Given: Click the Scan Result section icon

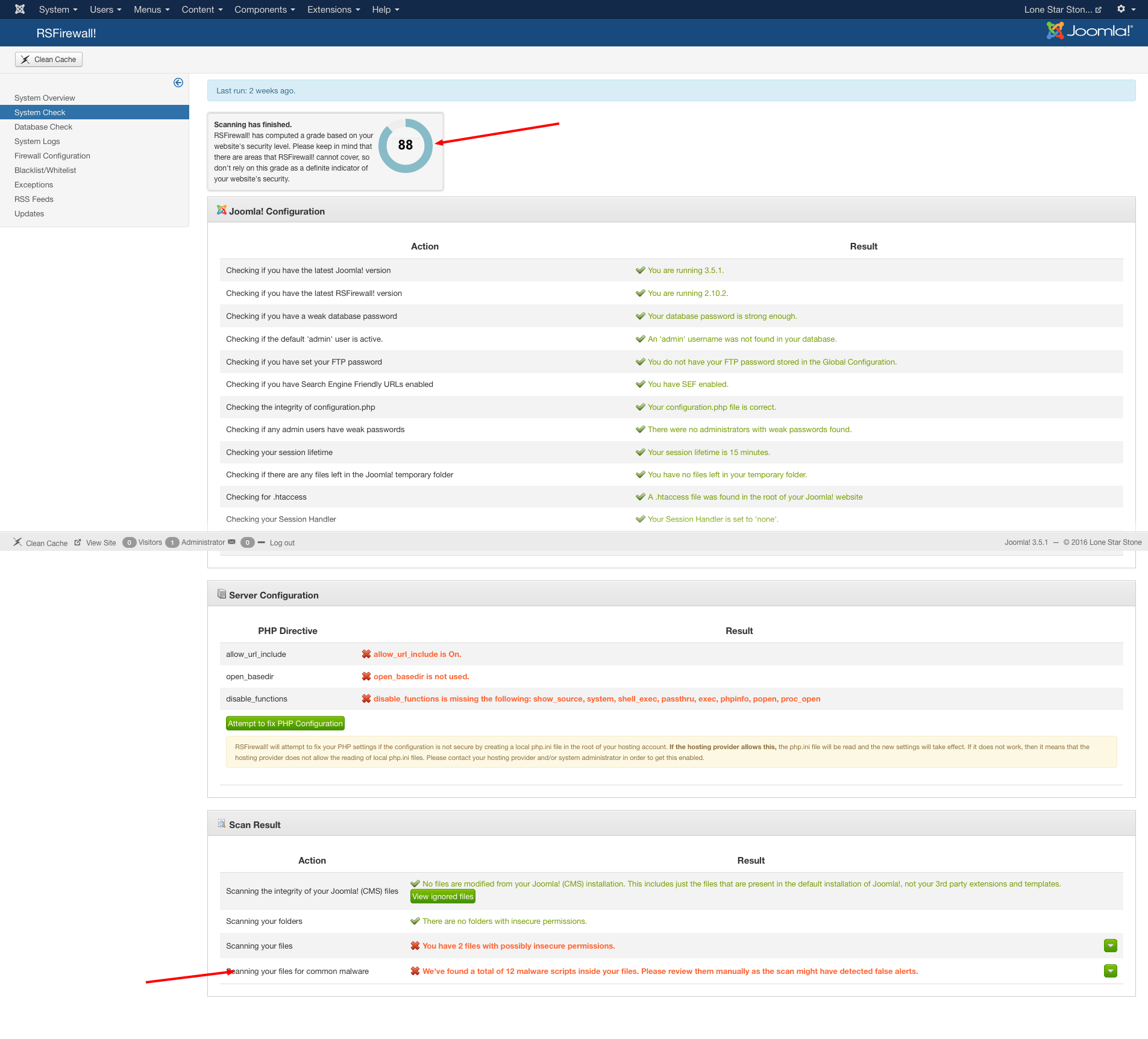Looking at the screenshot, I should pos(222,824).
